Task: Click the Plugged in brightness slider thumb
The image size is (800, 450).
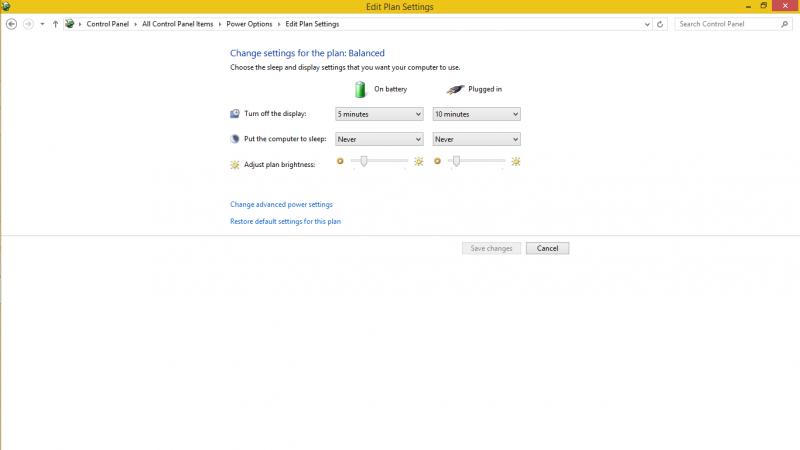Action: click(x=457, y=161)
